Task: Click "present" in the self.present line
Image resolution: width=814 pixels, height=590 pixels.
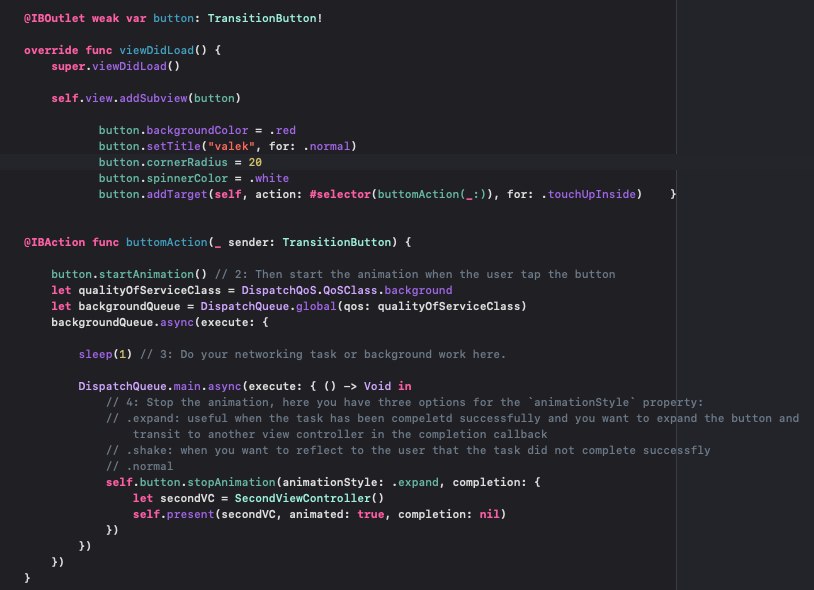Action: (x=191, y=515)
